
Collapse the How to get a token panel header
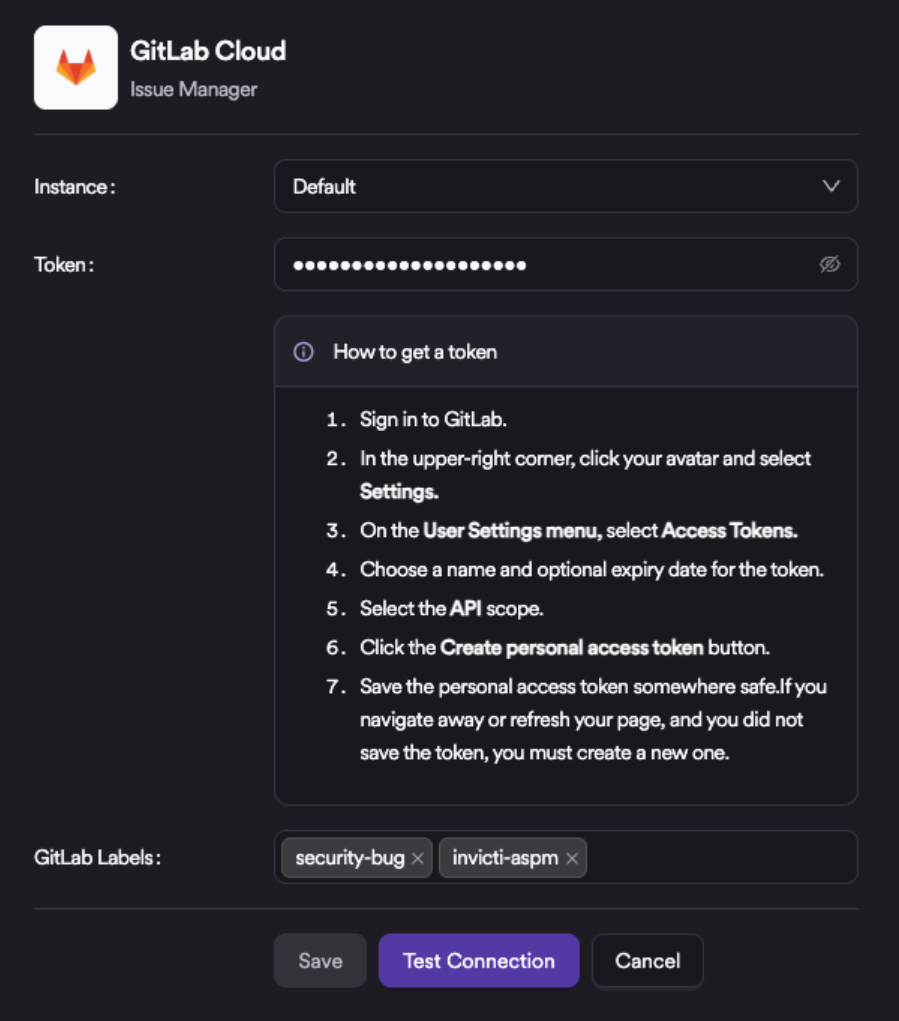pyautogui.click(x=565, y=352)
